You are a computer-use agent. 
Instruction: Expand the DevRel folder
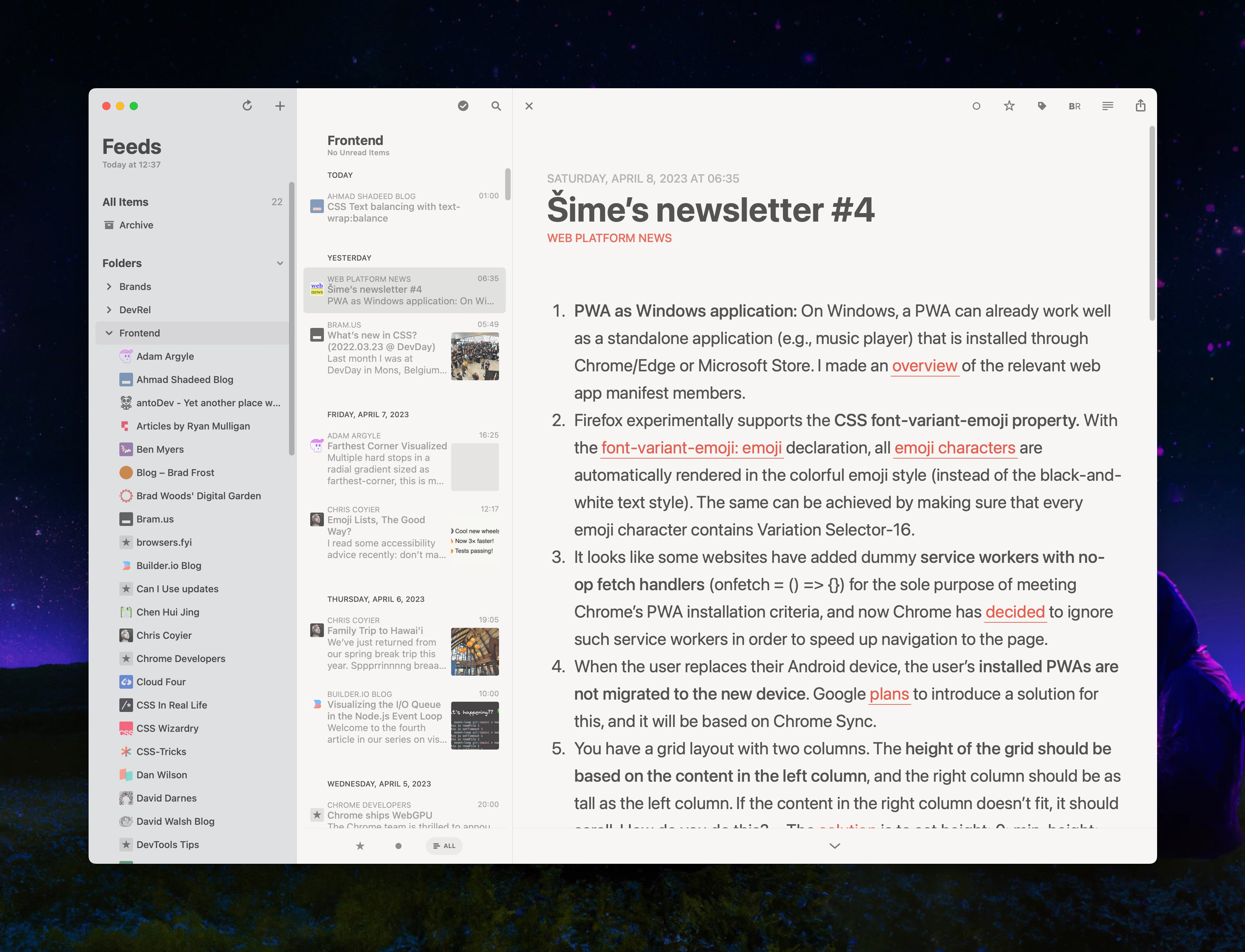pyautogui.click(x=109, y=310)
